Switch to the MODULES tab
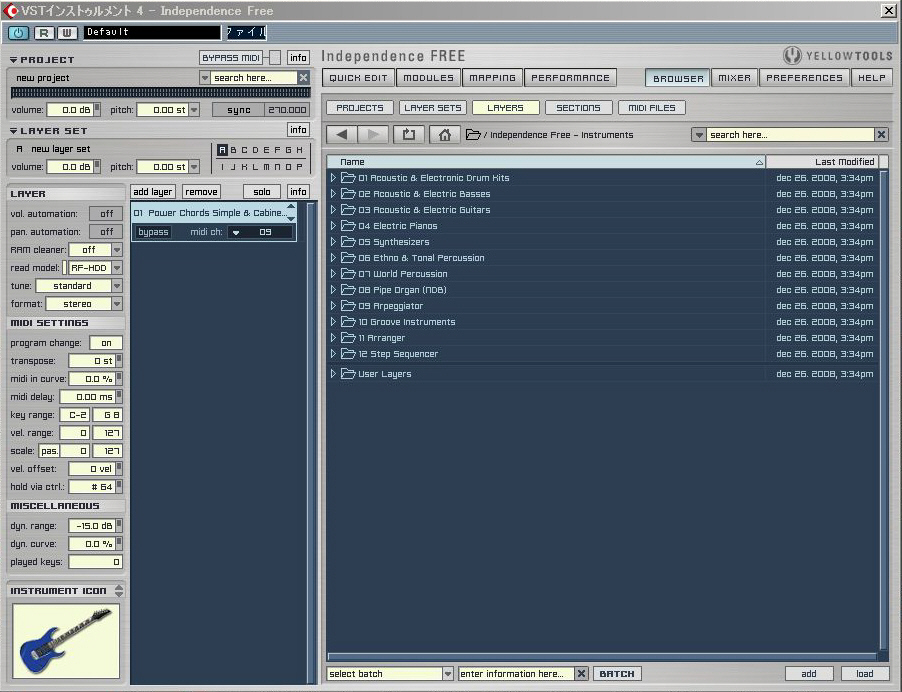902x692 pixels. point(428,78)
